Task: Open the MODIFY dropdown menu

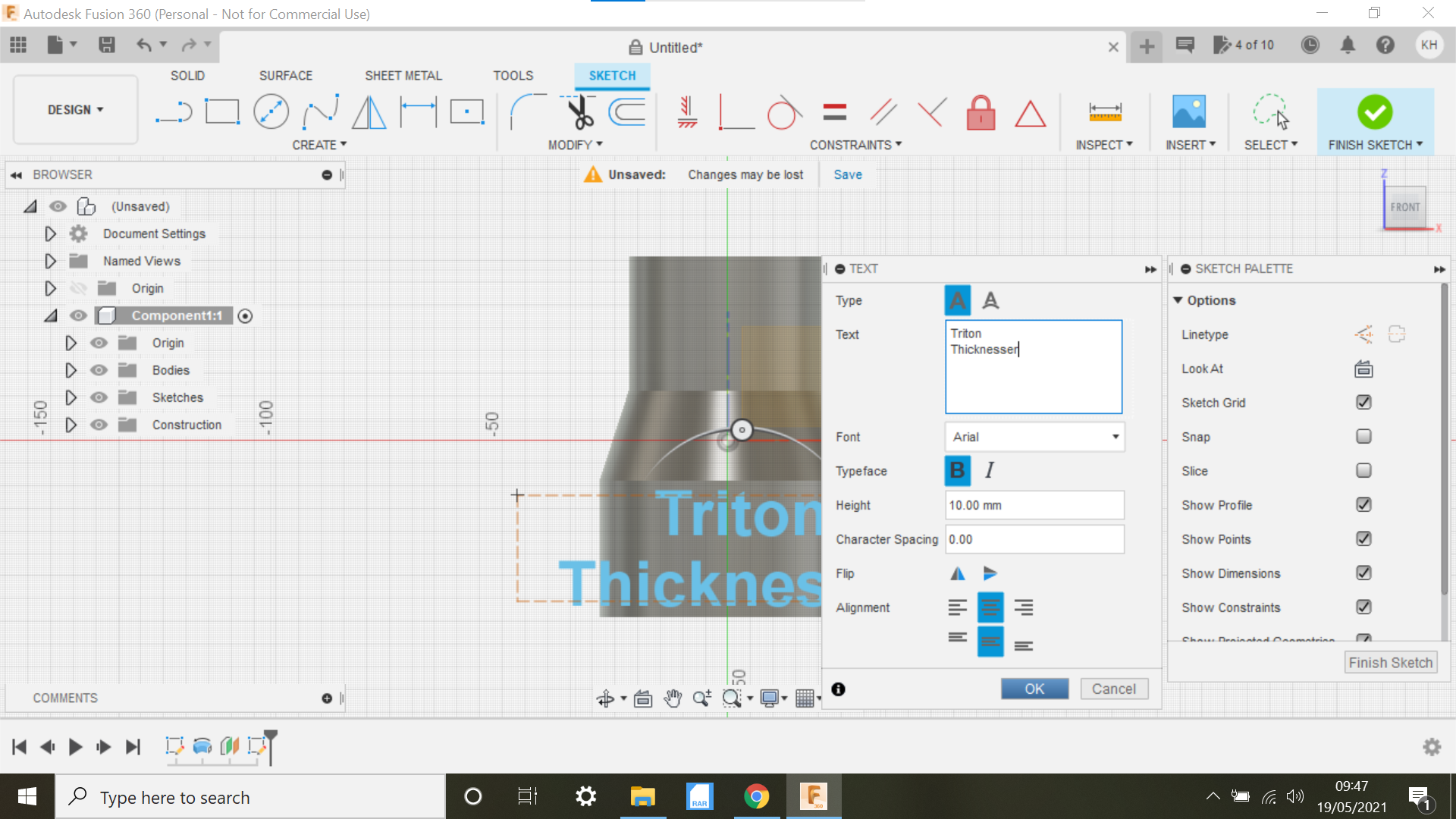Action: [x=576, y=145]
